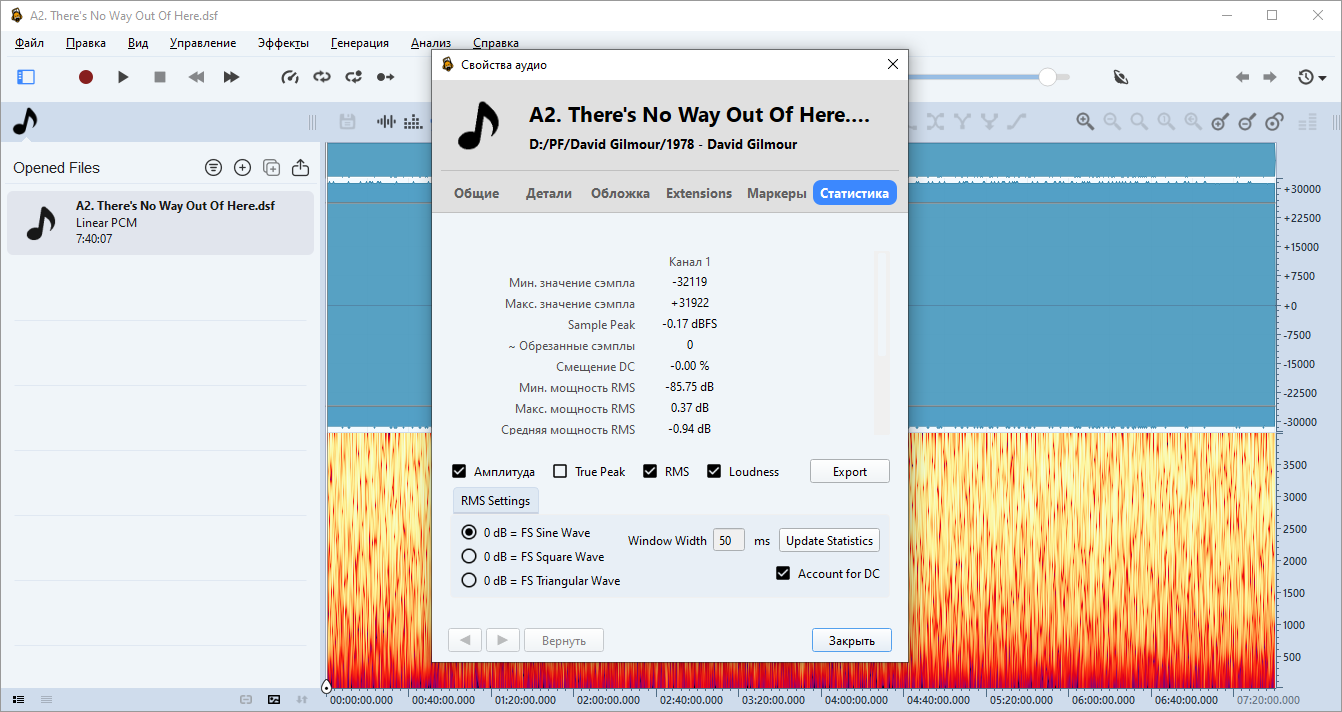
Task: Click the volume slider handle in toolbar
Action: coord(1047,77)
